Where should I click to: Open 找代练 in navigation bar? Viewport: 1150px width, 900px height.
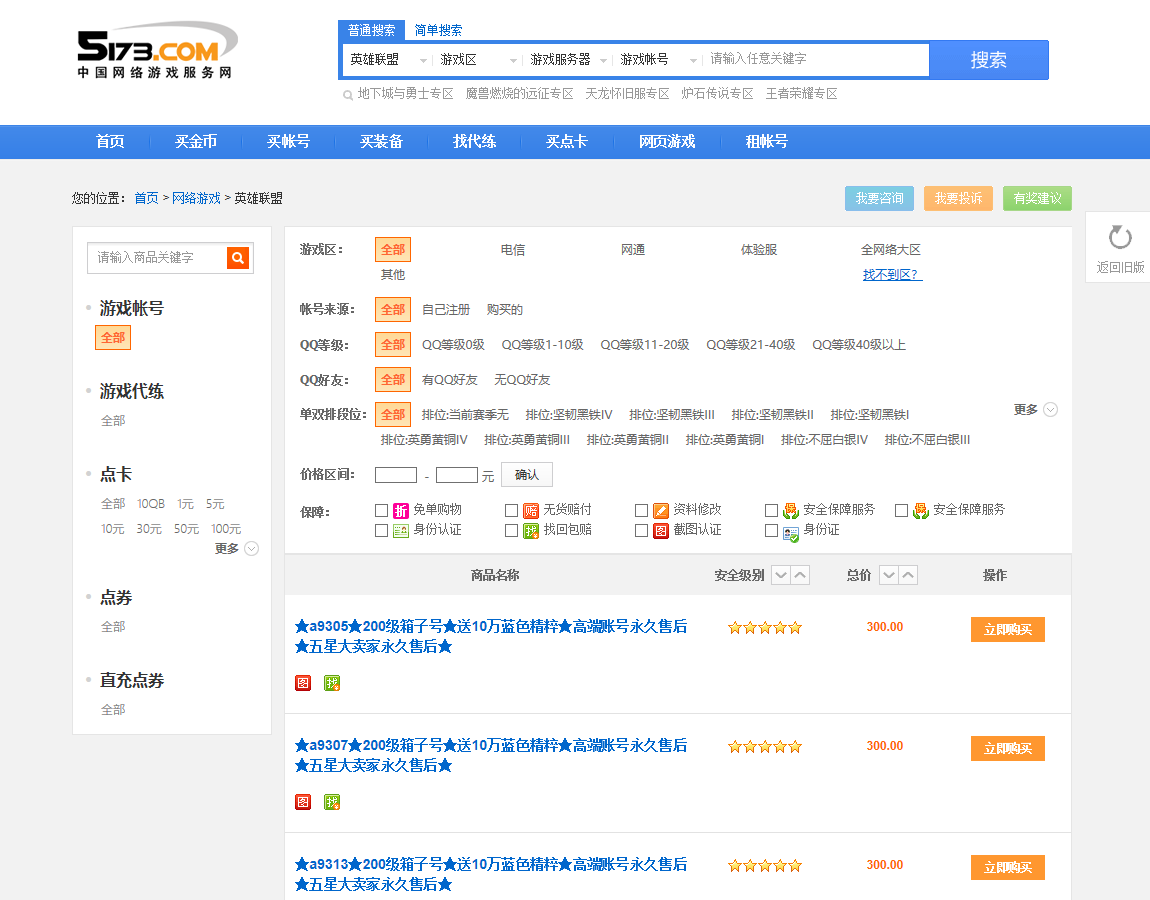coord(475,142)
